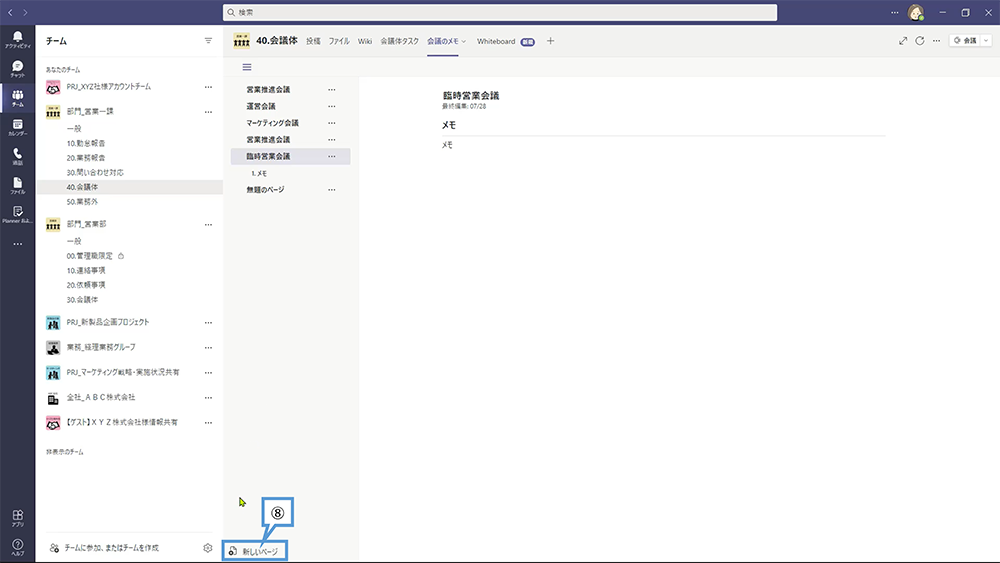Viewport: 1000px width, 563px height.
Task: Open the 会議 button dropdown arrow
Action: click(986, 41)
